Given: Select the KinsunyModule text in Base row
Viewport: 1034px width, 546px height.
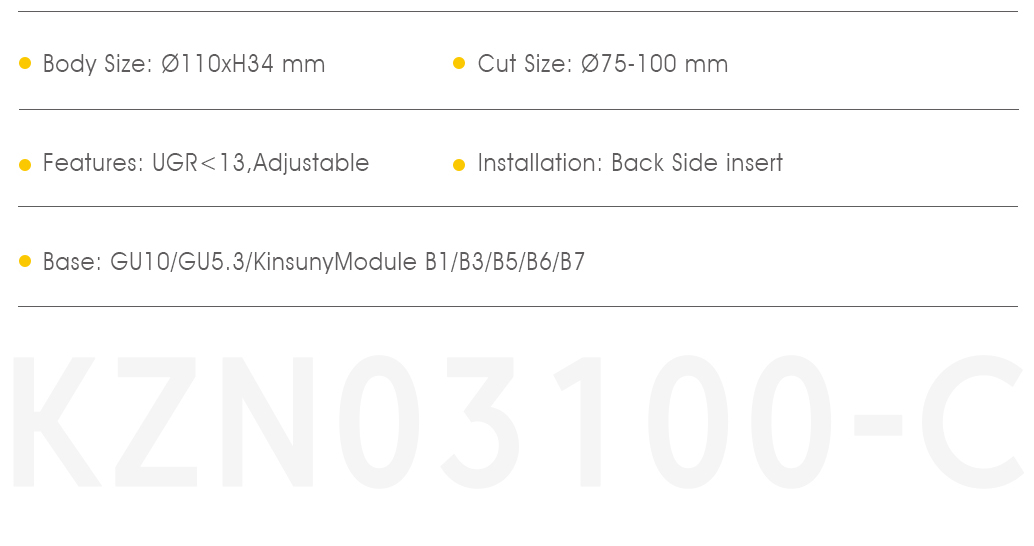Looking at the screenshot, I should pyautogui.click(x=335, y=262).
